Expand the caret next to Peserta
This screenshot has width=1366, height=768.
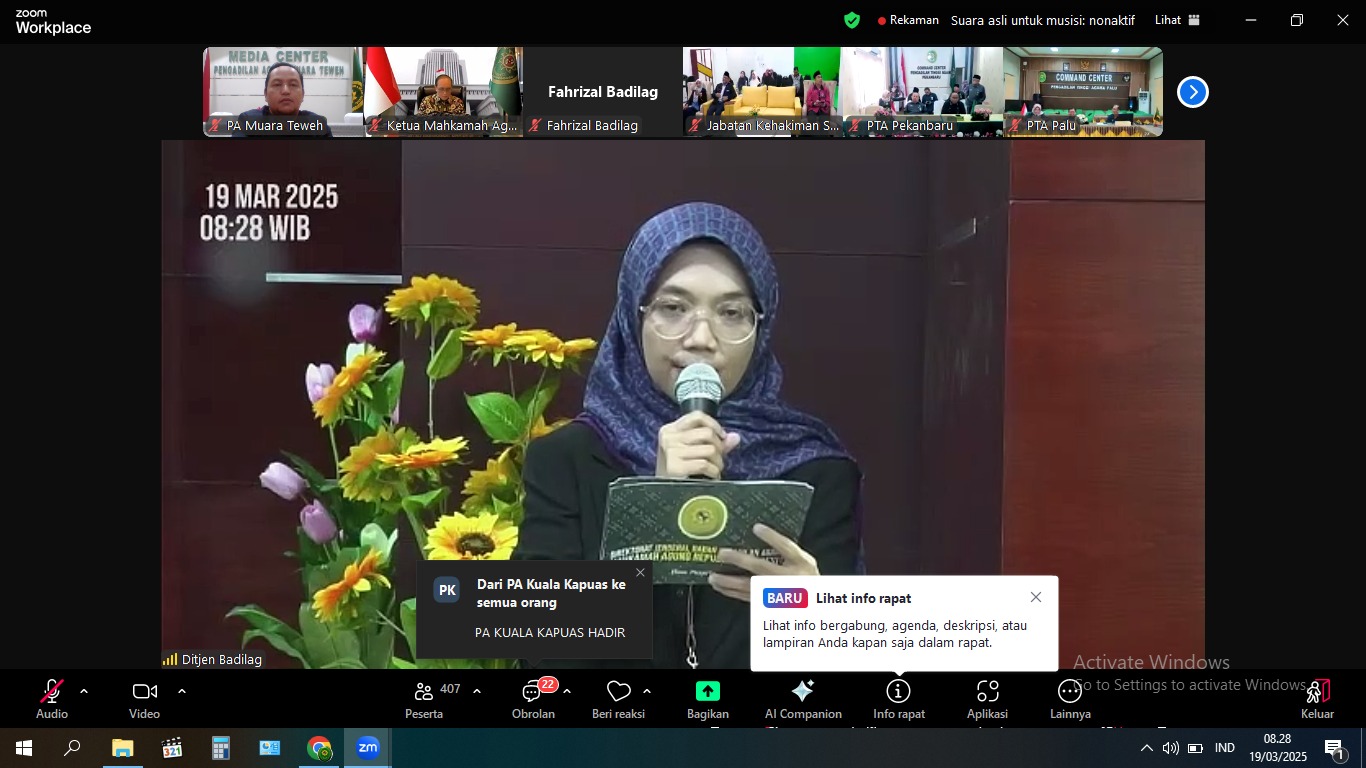click(x=477, y=691)
